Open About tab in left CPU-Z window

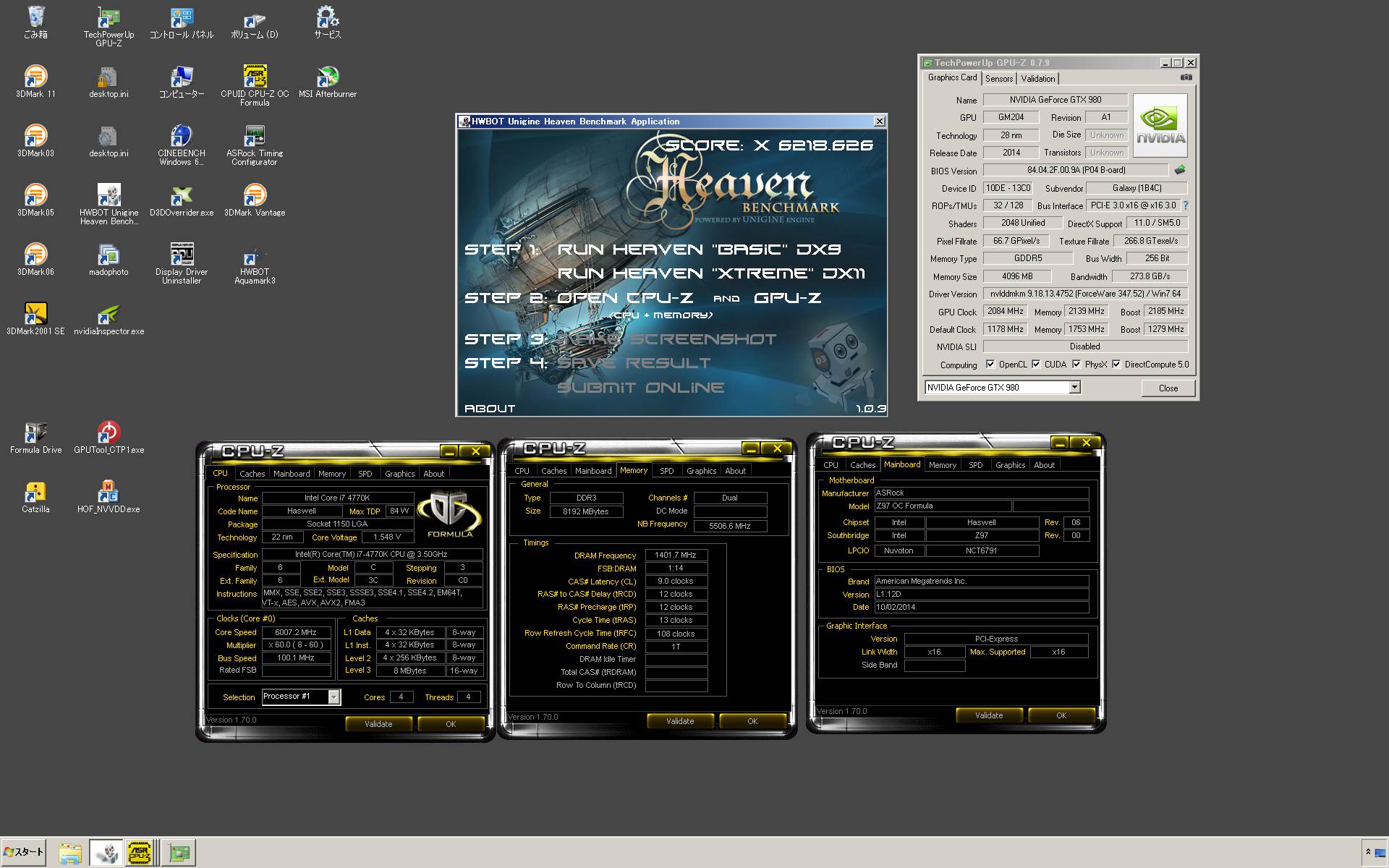[434, 474]
